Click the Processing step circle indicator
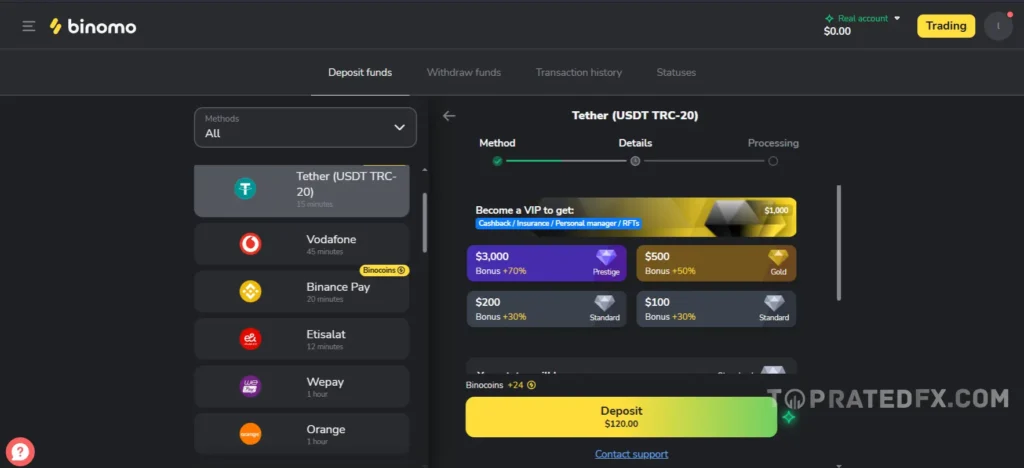 click(773, 161)
